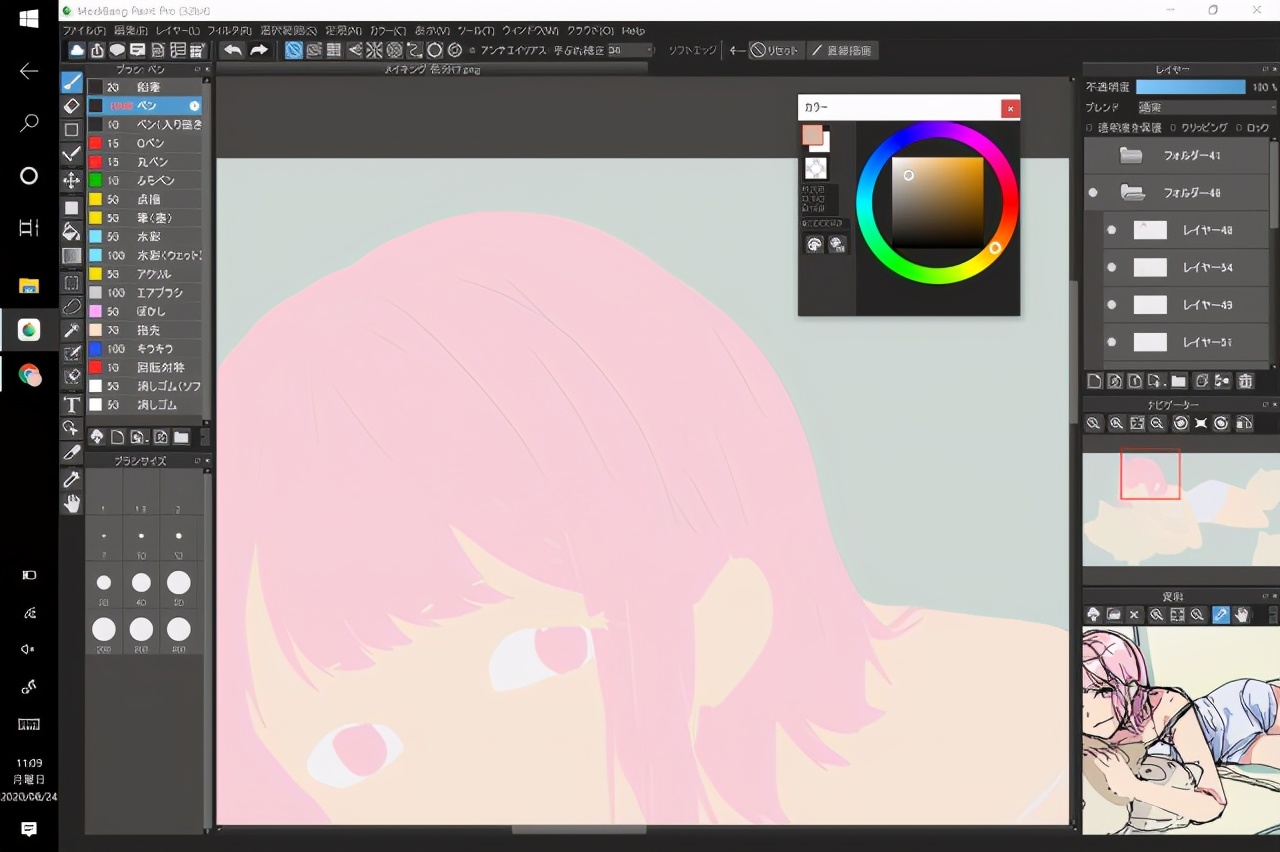Open the Help menu

point(633,31)
